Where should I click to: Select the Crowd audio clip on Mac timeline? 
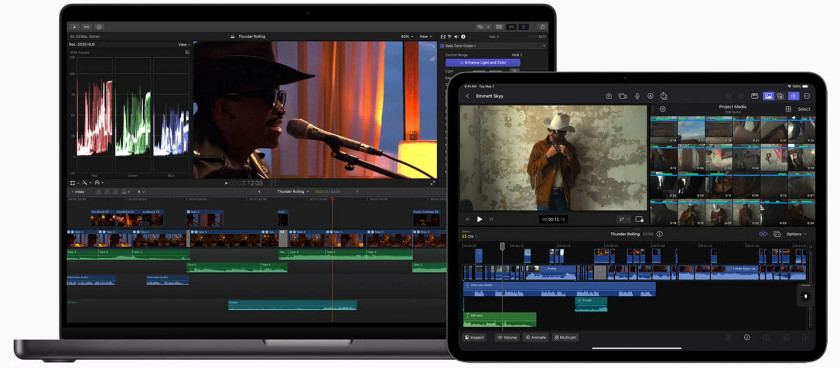tap(292, 305)
